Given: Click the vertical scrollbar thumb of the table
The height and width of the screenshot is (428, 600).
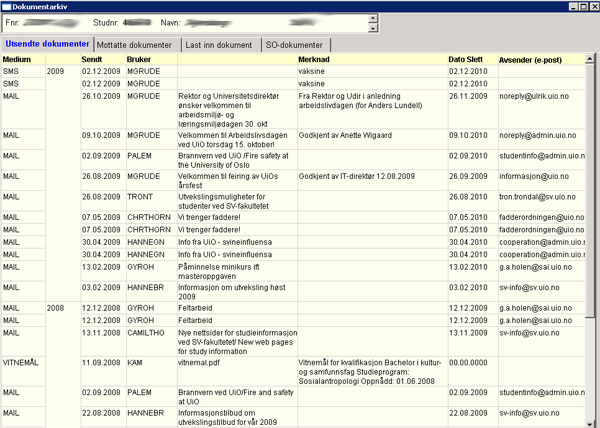Looking at the screenshot, I should [590, 190].
